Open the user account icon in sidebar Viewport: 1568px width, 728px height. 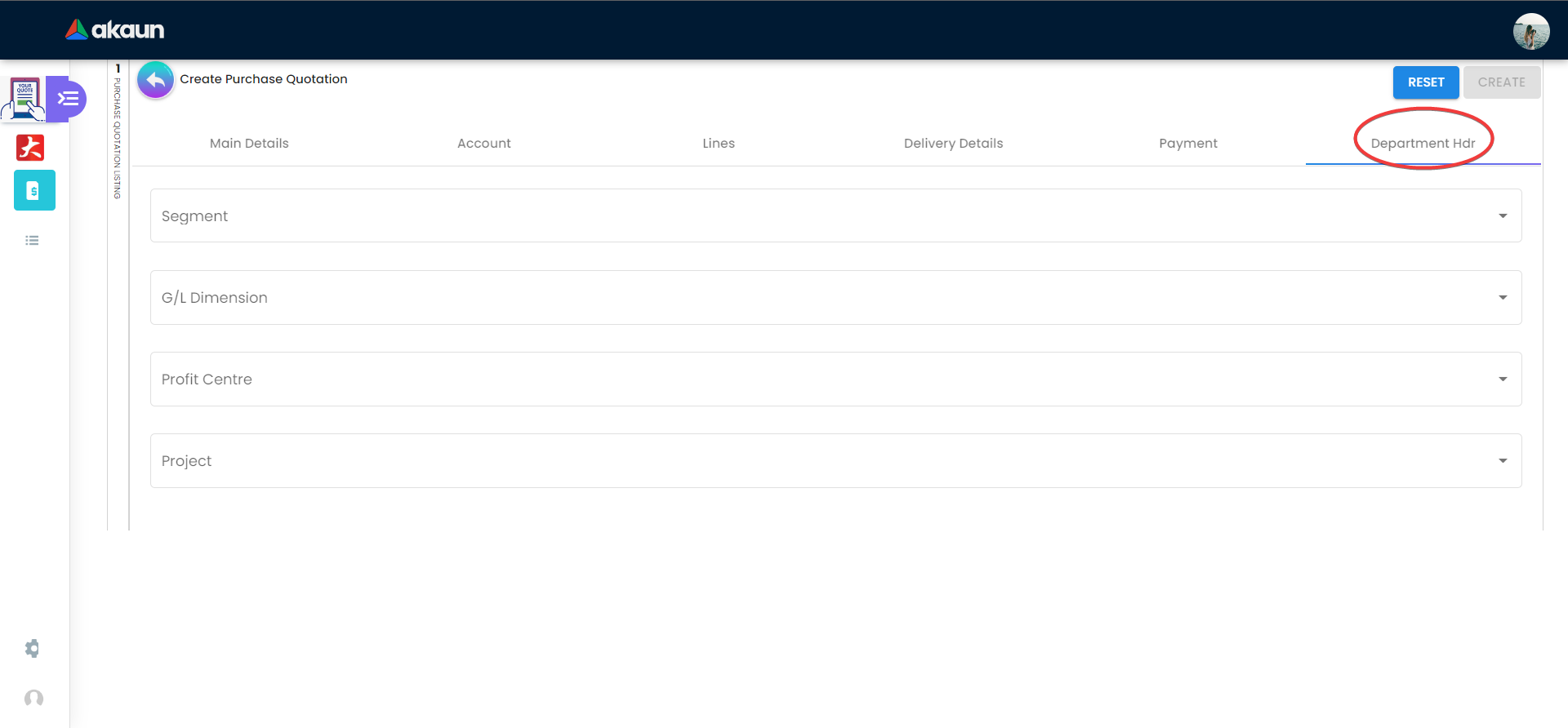(33, 699)
